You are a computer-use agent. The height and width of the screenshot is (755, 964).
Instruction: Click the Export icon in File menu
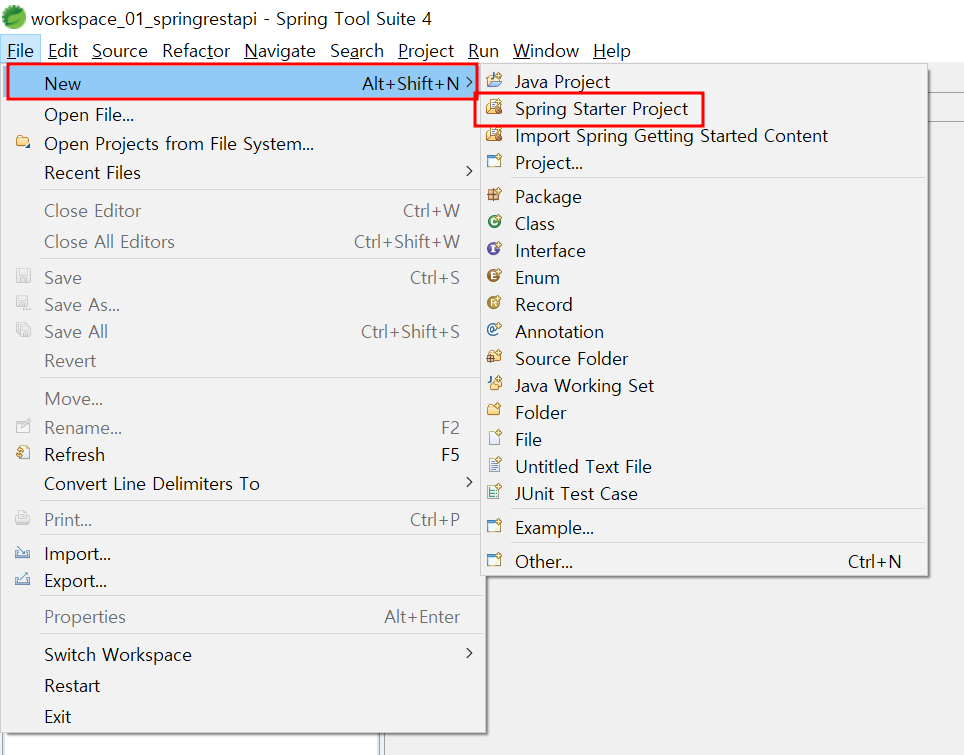click(x=23, y=580)
